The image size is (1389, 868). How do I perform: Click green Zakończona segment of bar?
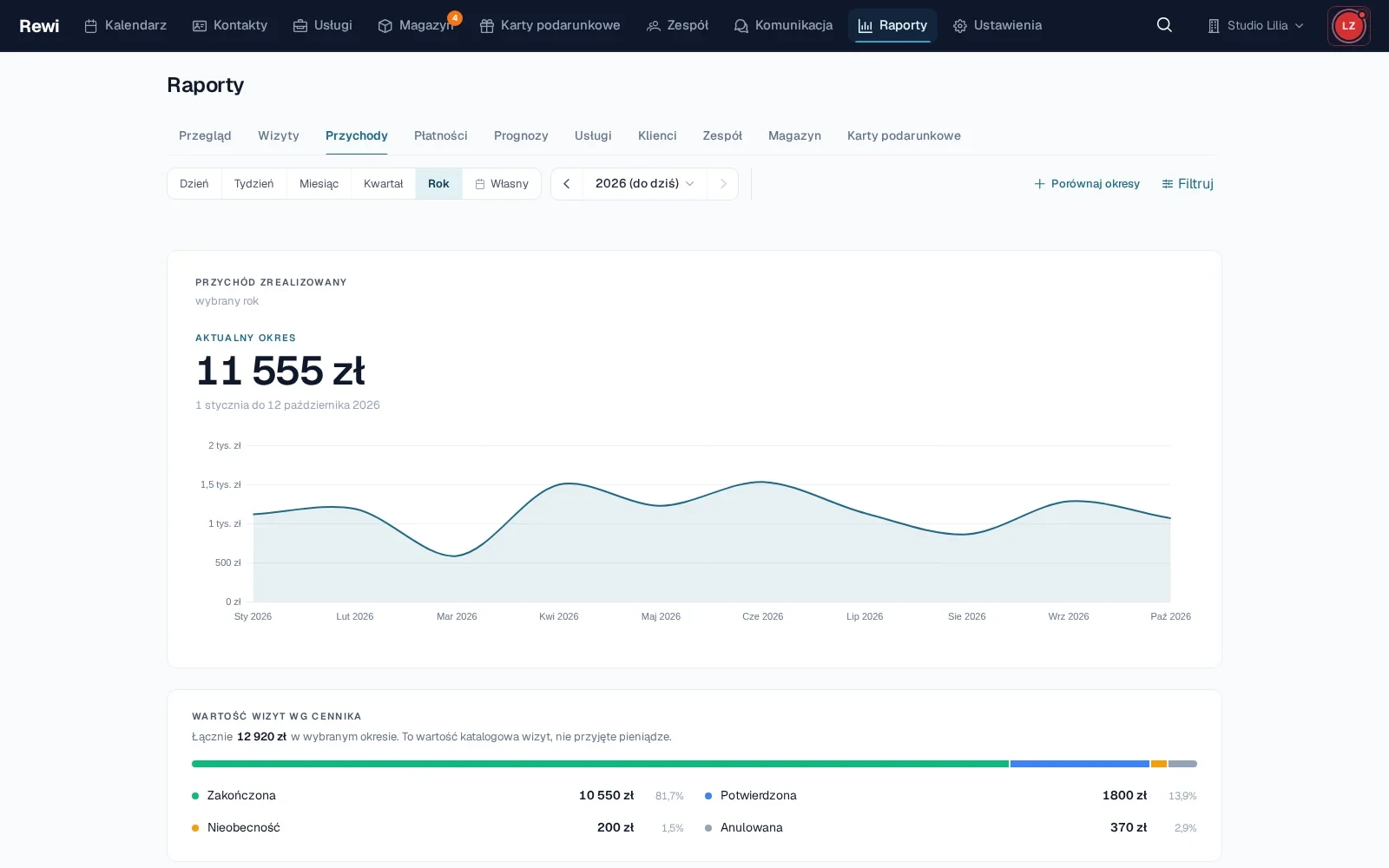pyautogui.click(x=600, y=764)
